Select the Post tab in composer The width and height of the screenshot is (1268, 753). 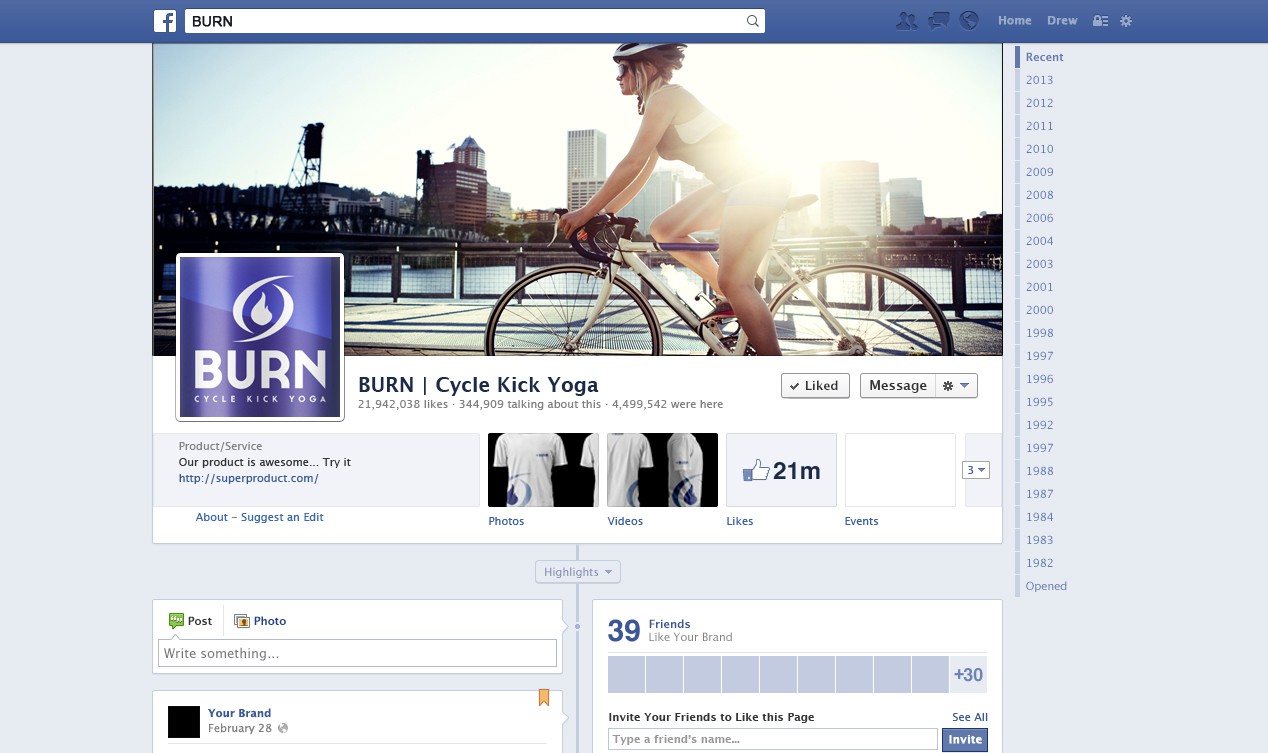pos(190,621)
